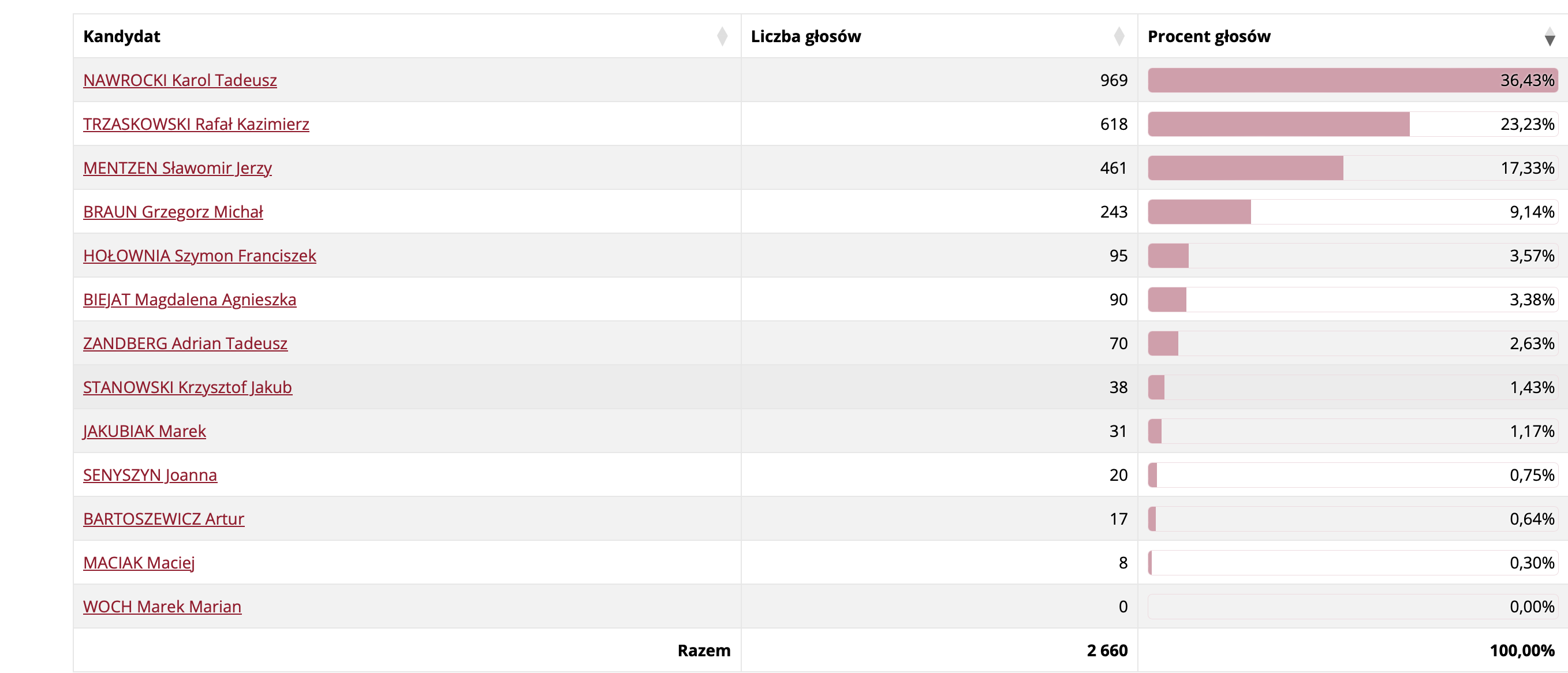Open SENYSZYN Joanna candidate page
Screen dimensions: 1568x673
click(x=150, y=474)
